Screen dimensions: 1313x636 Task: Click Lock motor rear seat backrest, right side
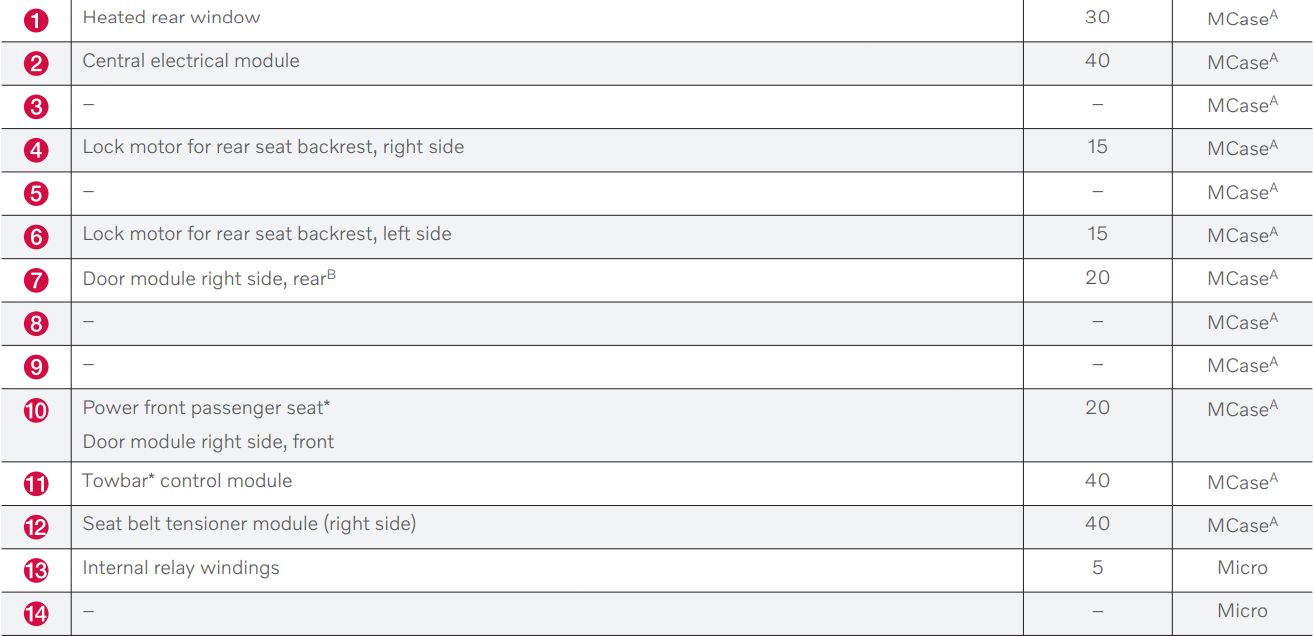point(272,147)
